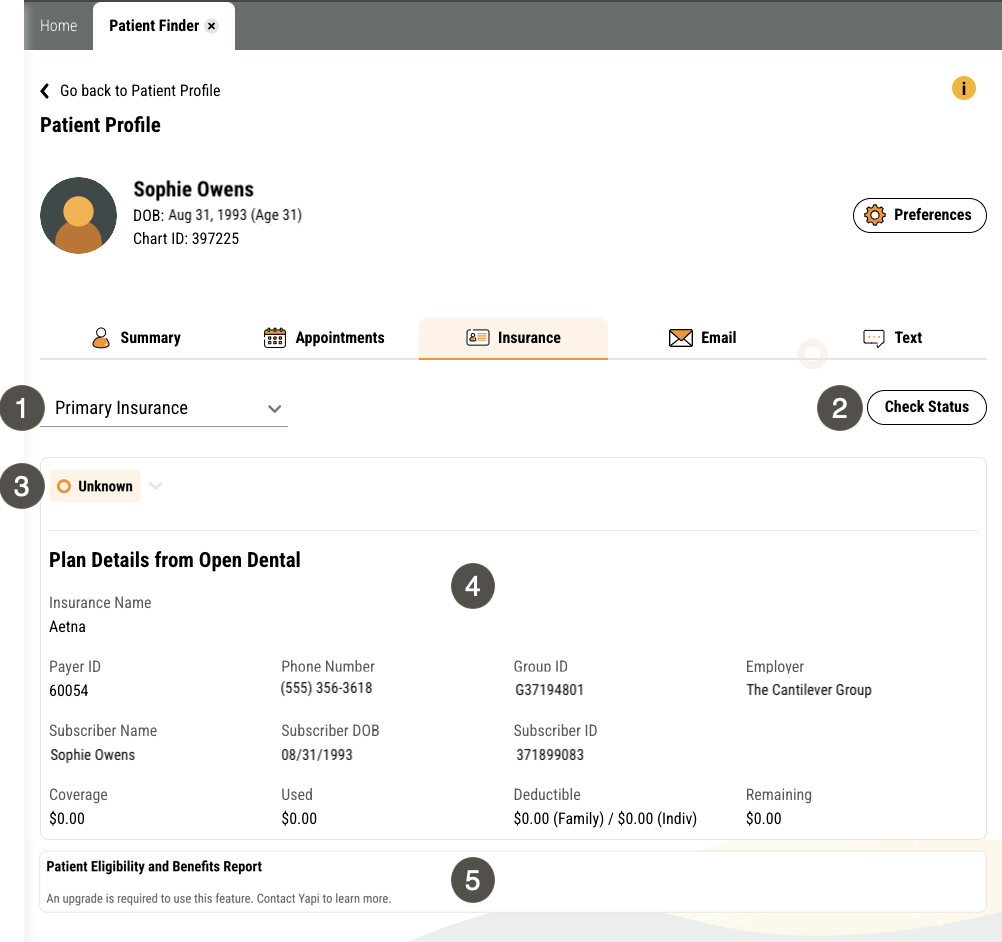Click the Text message bubble icon
1002x942 pixels.
pyautogui.click(x=874, y=338)
